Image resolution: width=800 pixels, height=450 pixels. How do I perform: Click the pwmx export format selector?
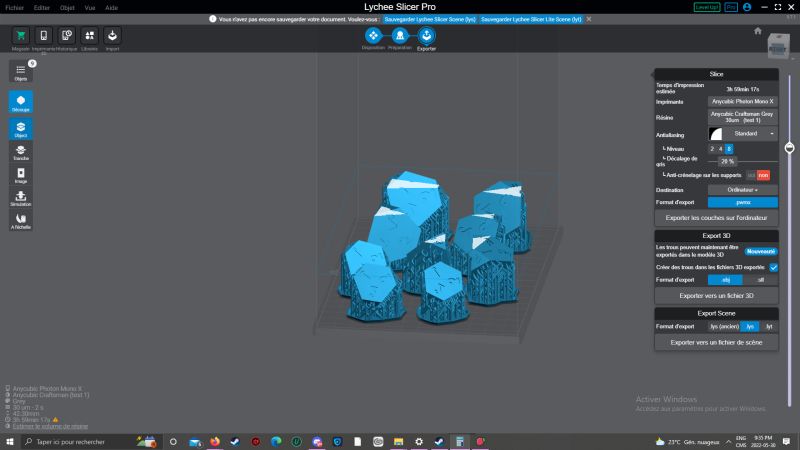(x=743, y=203)
